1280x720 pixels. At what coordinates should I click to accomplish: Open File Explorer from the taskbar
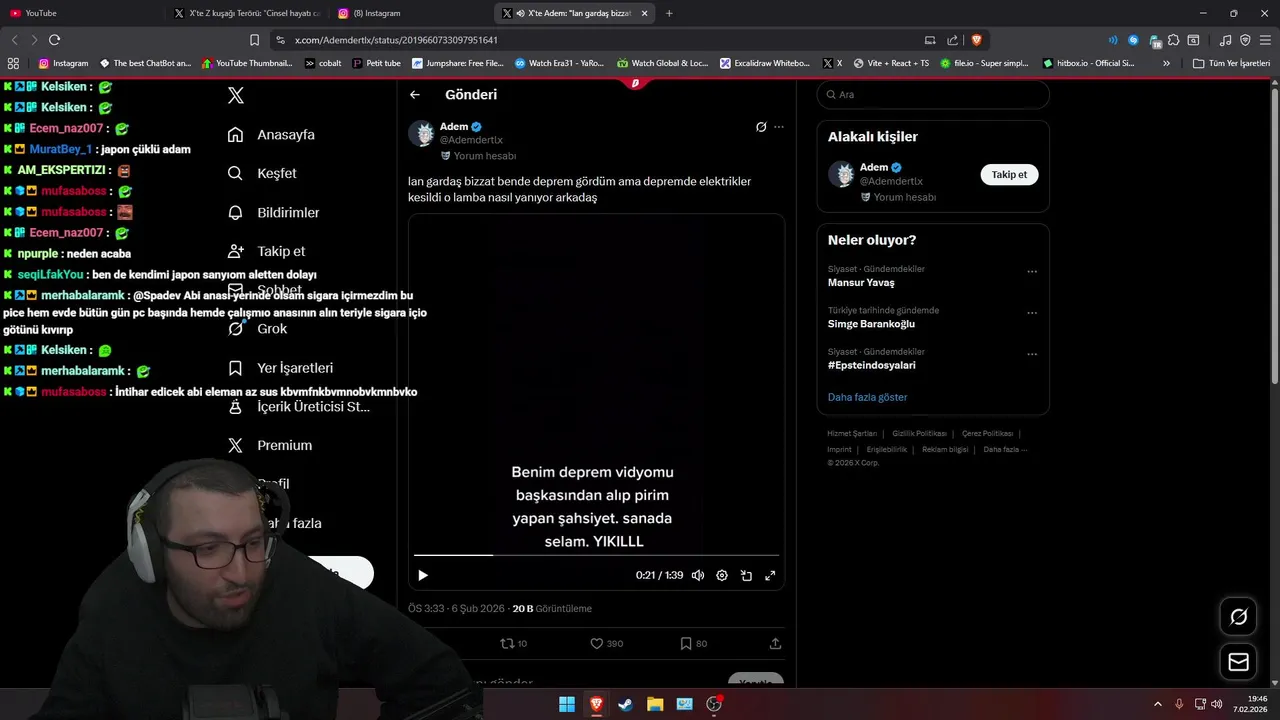click(x=655, y=704)
